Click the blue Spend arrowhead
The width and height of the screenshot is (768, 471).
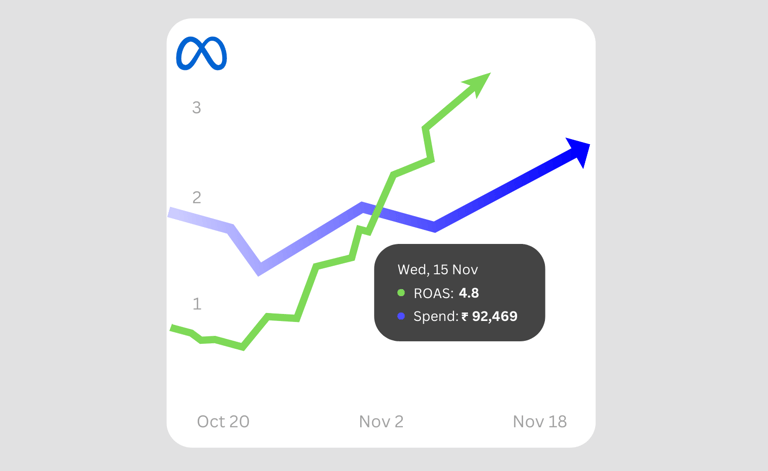(578, 152)
